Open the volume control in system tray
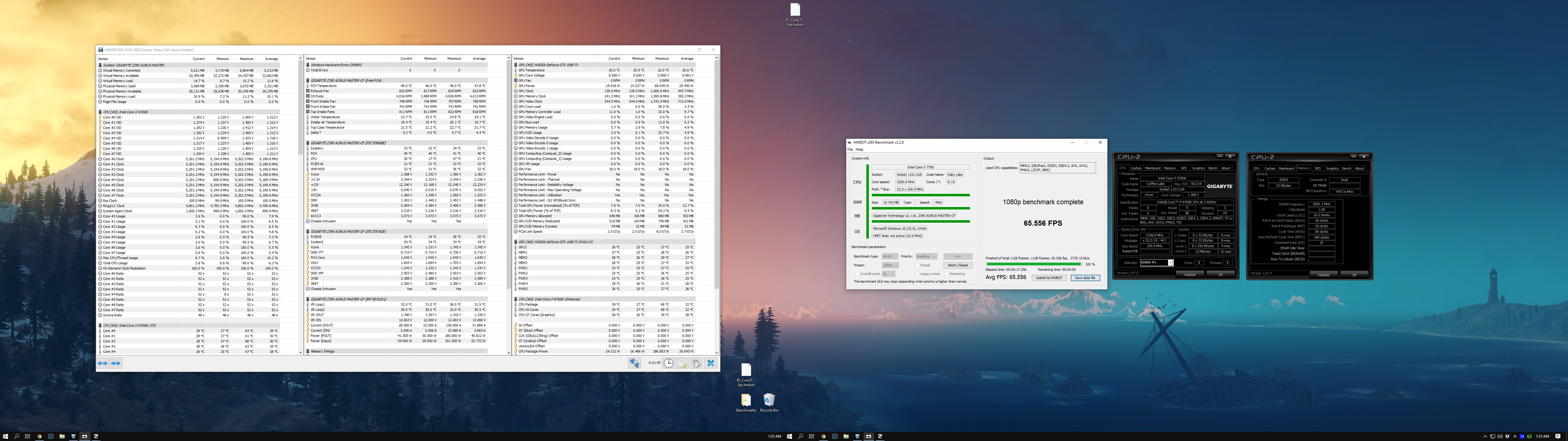The width and height of the screenshot is (1568, 441). tap(1500, 436)
